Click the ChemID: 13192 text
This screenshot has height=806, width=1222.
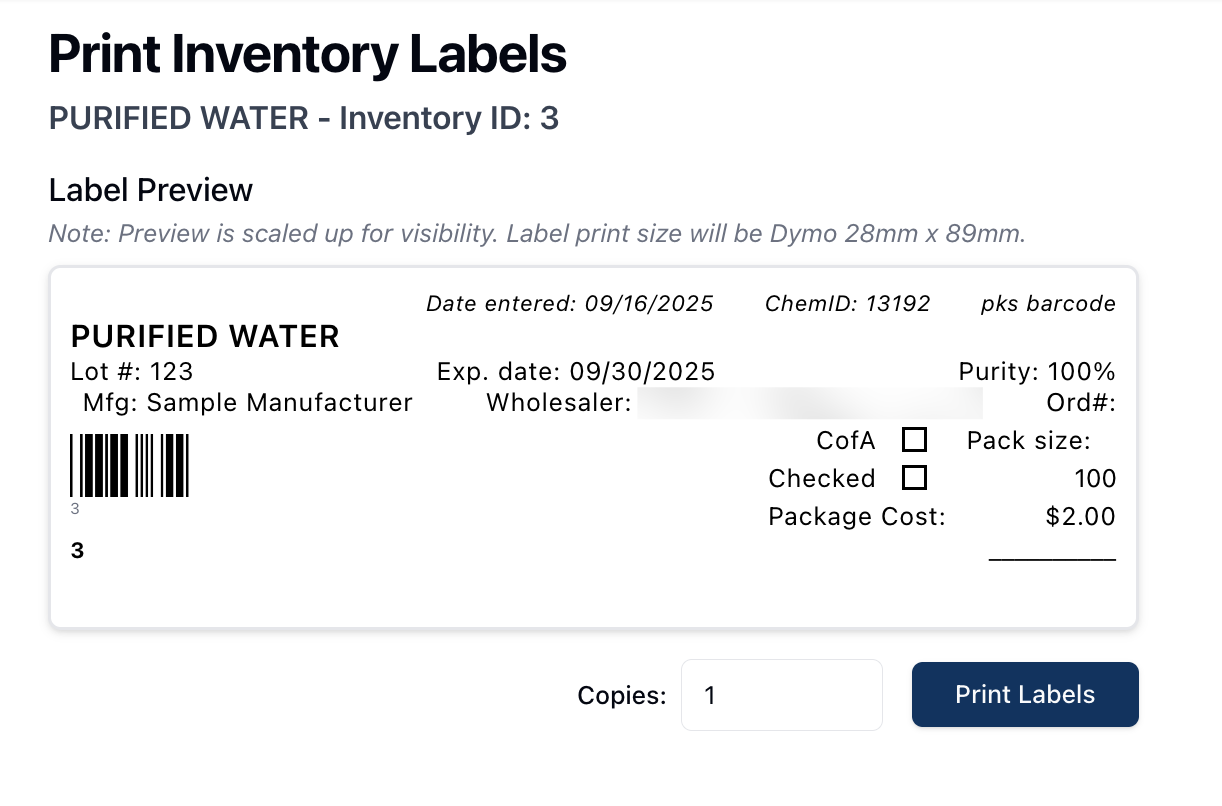[x=847, y=304]
